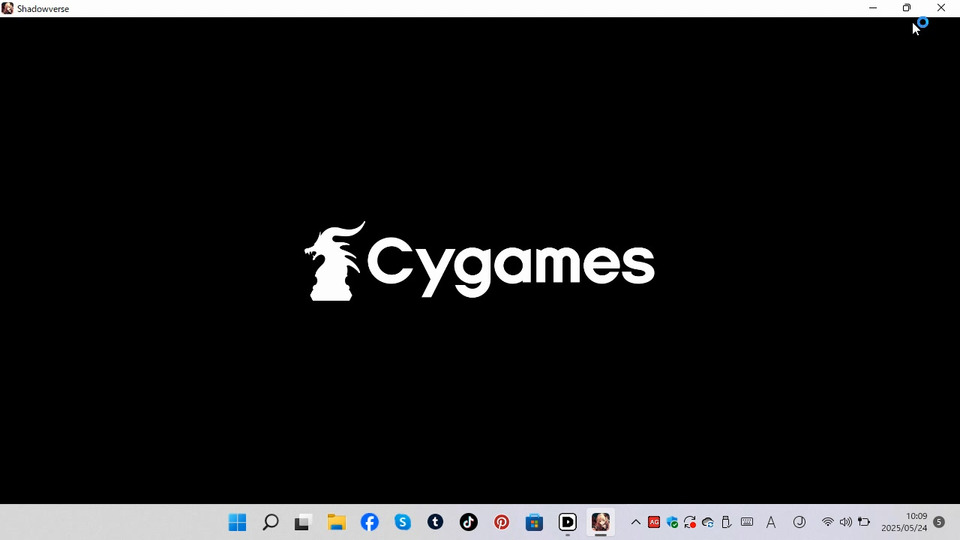Click the Shadowverse title bar app icon
The width and height of the screenshot is (960, 540).
point(7,9)
